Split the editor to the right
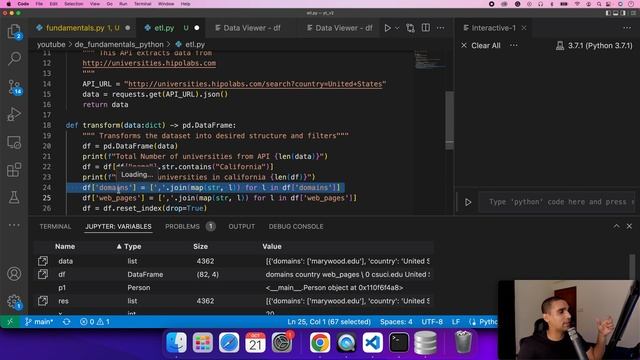Screen dimensions: 640x360 (426, 28)
